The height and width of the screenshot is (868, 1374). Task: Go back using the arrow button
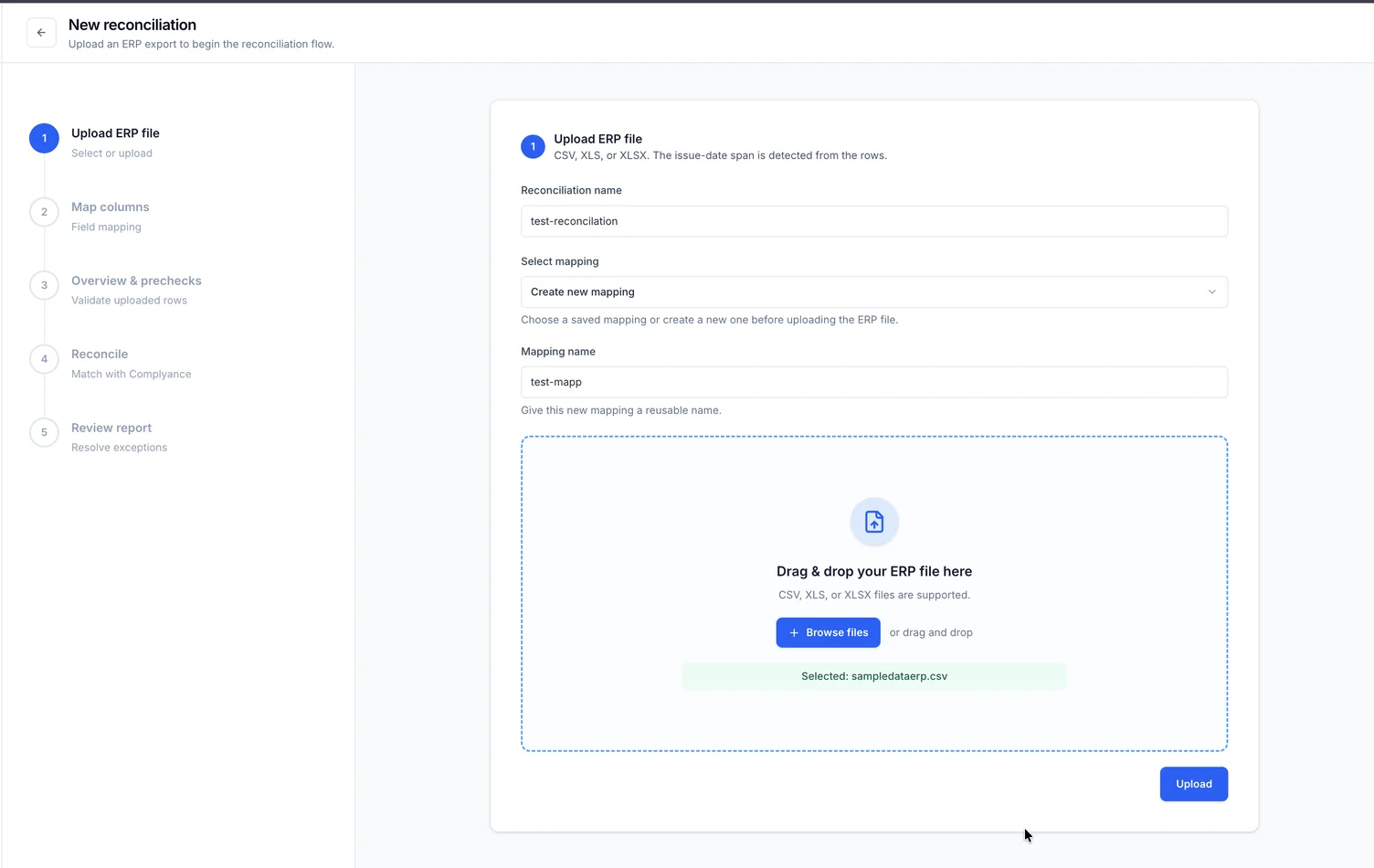41,33
